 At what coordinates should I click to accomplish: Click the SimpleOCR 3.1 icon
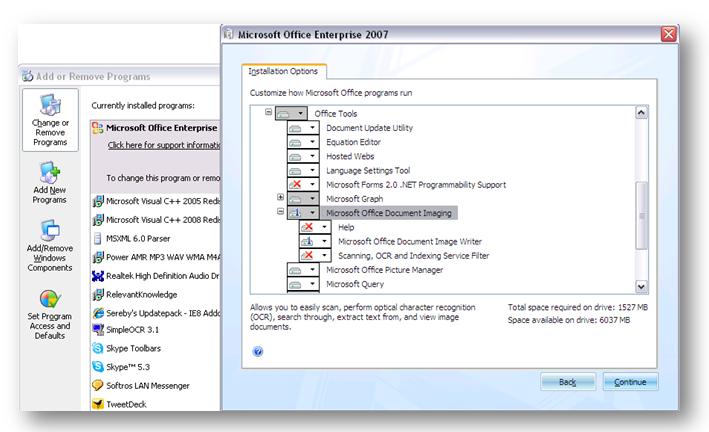(98, 330)
